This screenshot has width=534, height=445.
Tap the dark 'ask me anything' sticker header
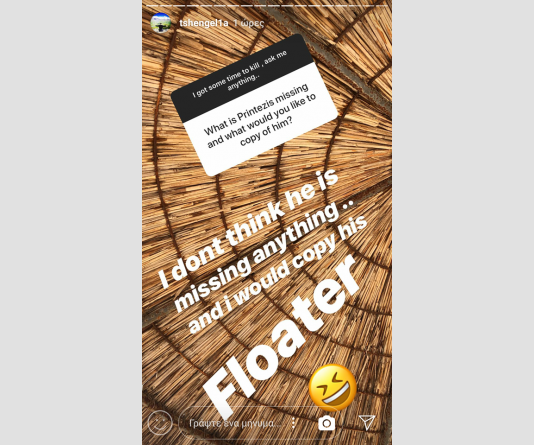(x=241, y=77)
